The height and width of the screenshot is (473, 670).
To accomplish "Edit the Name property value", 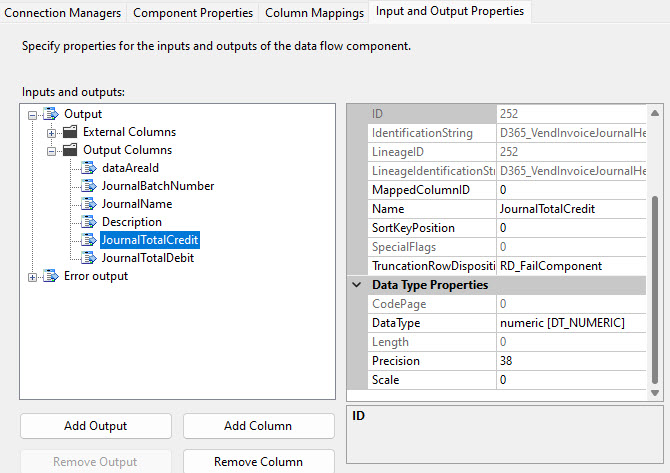I will [571, 209].
